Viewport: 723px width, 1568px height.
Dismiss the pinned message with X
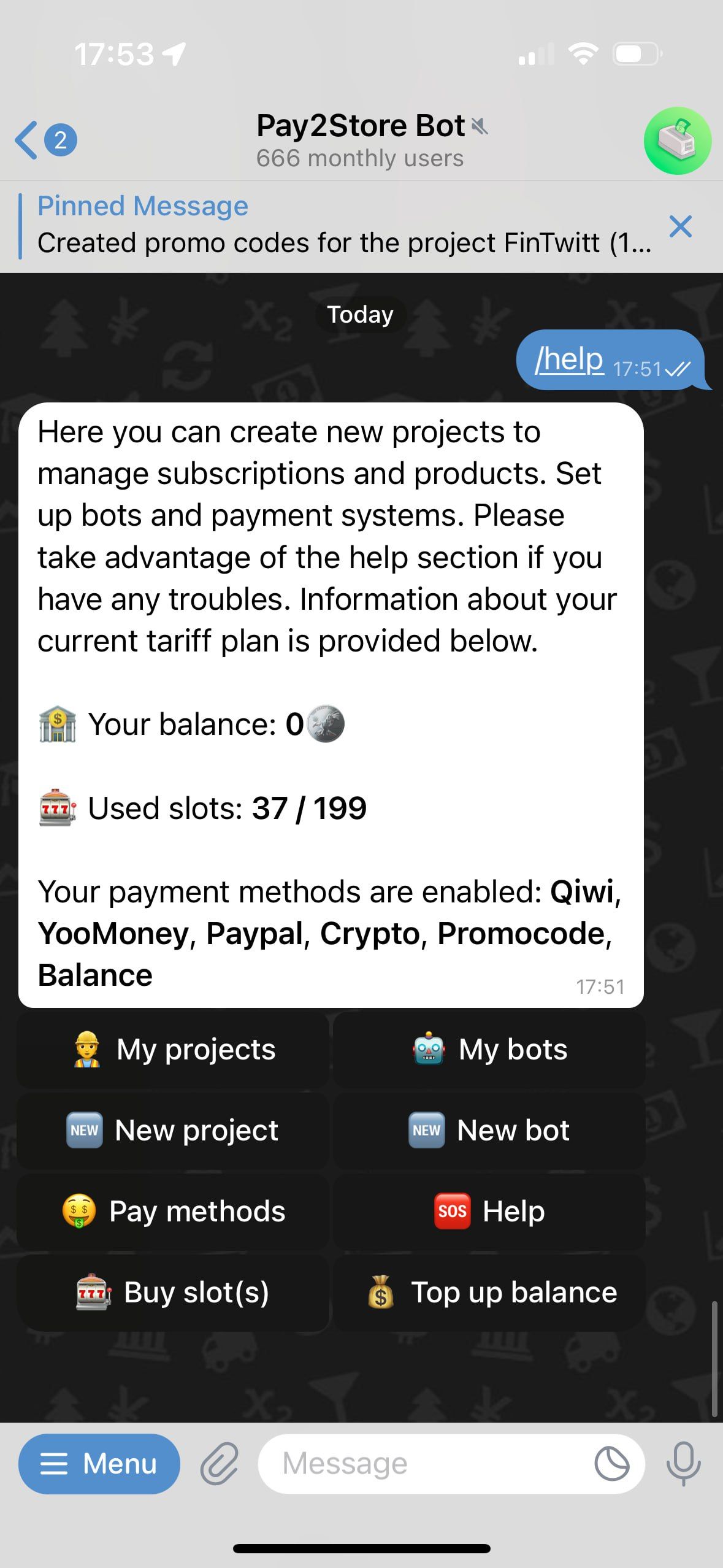(x=681, y=226)
